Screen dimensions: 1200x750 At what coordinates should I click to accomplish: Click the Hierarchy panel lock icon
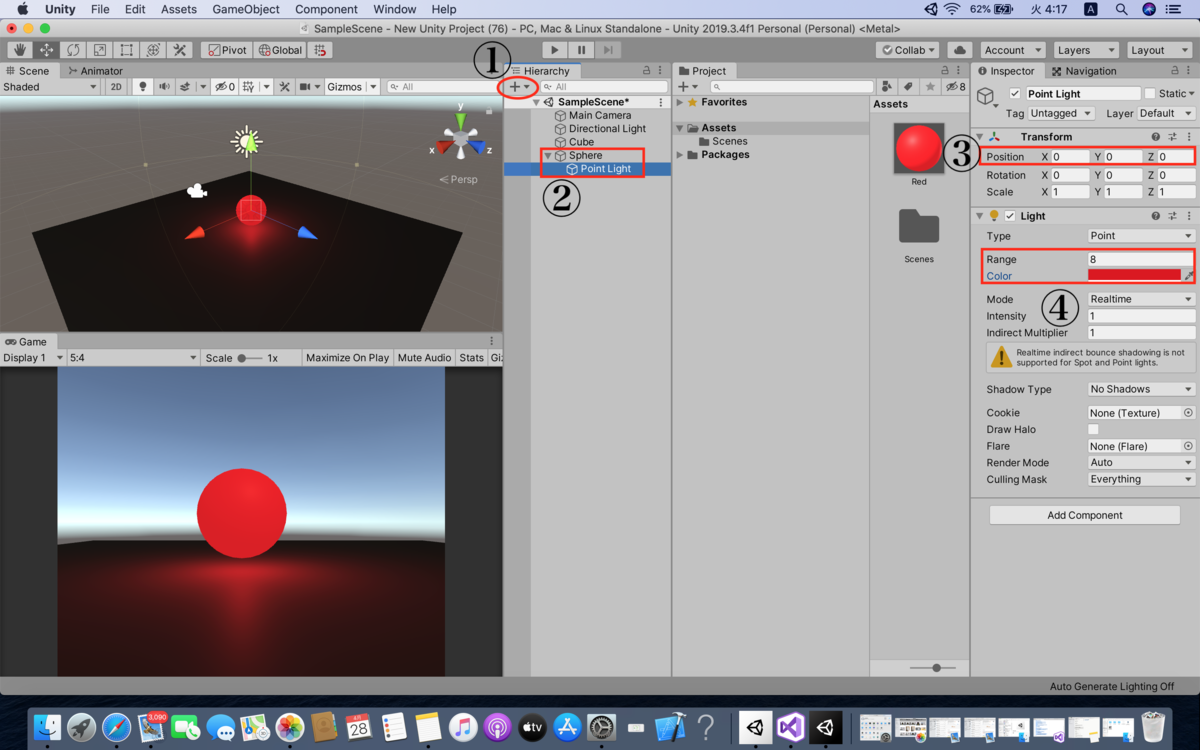point(646,71)
